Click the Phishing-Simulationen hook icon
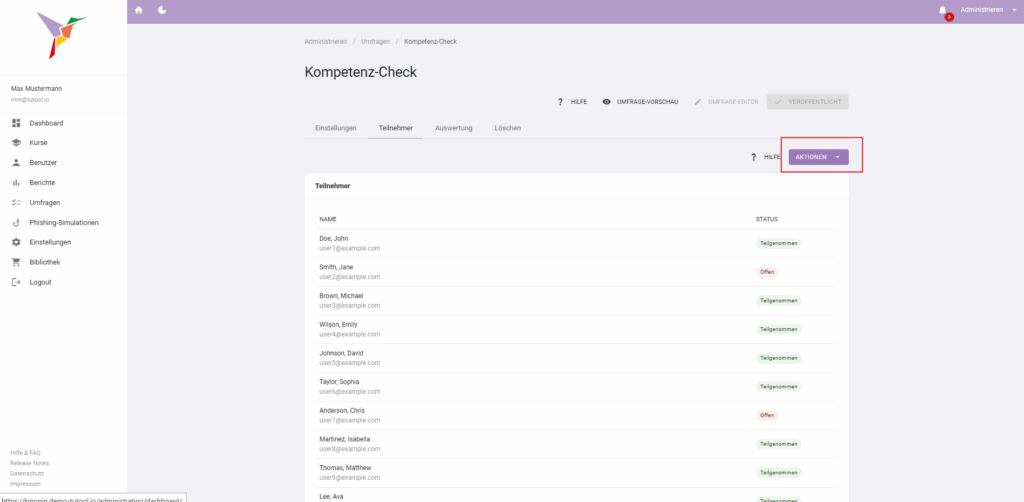The height and width of the screenshot is (502, 1024). point(16,222)
